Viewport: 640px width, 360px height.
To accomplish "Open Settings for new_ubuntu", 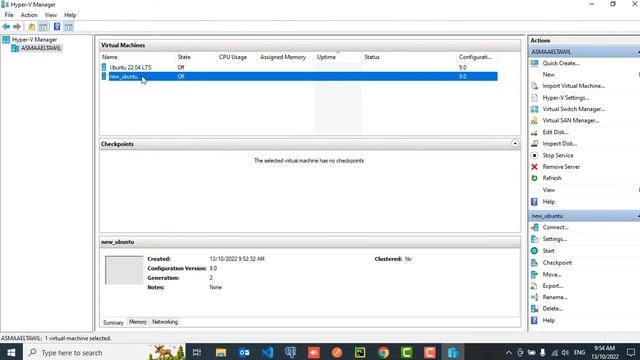I will point(554,239).
